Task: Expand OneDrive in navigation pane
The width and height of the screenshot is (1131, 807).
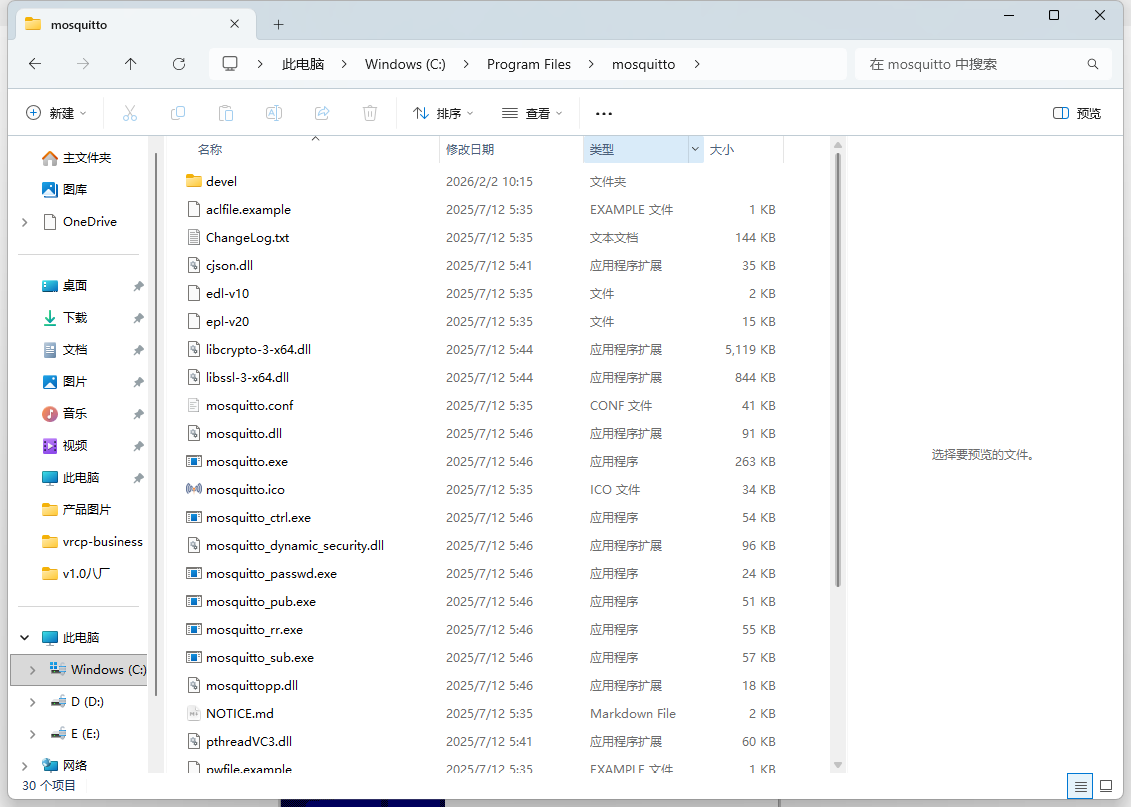Action: (25, 221)
